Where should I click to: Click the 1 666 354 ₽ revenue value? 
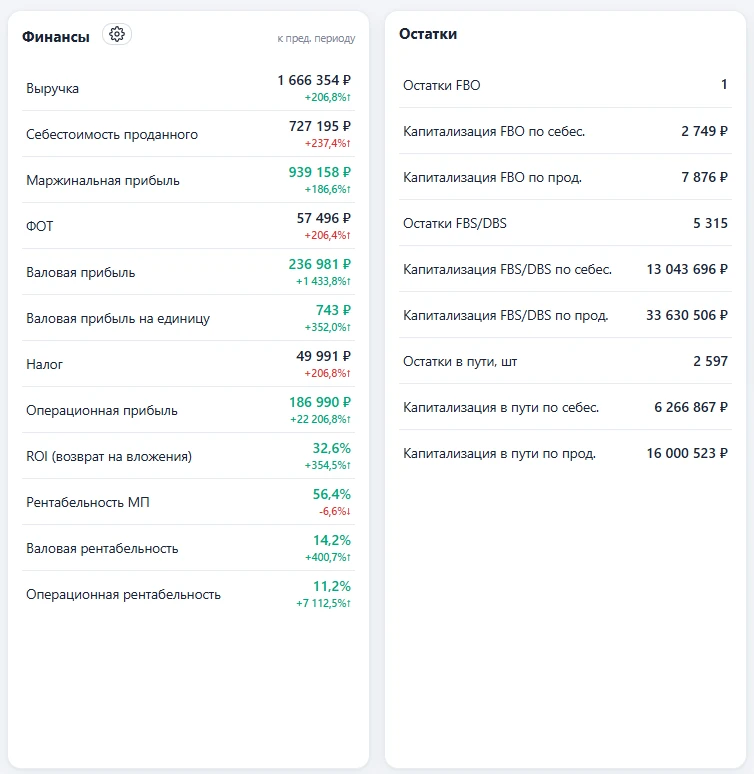pyautogui.click(x=314, y=80)
